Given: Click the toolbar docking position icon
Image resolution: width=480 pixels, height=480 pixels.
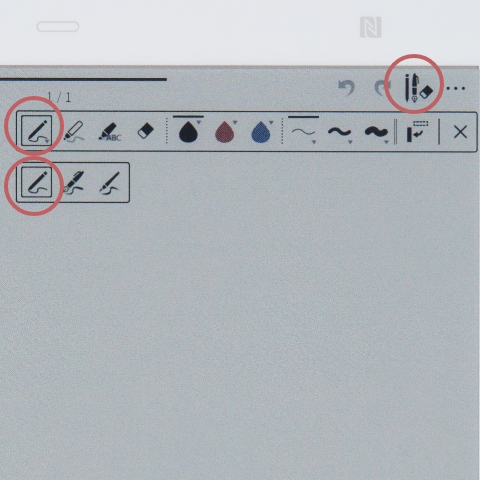Looking at the screenshot, I should 417,132.
